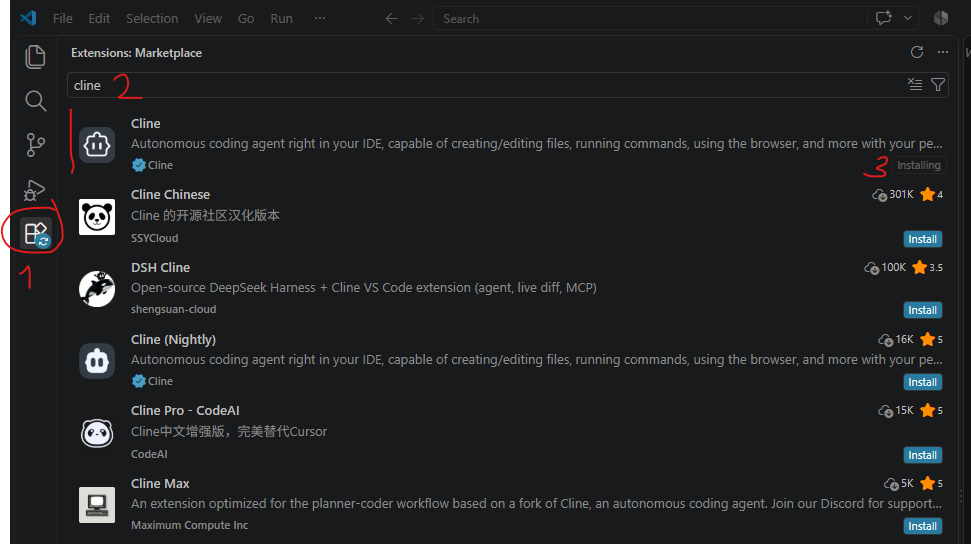Install the Cline Max extension
971x544 pixels.
[922, 526]
